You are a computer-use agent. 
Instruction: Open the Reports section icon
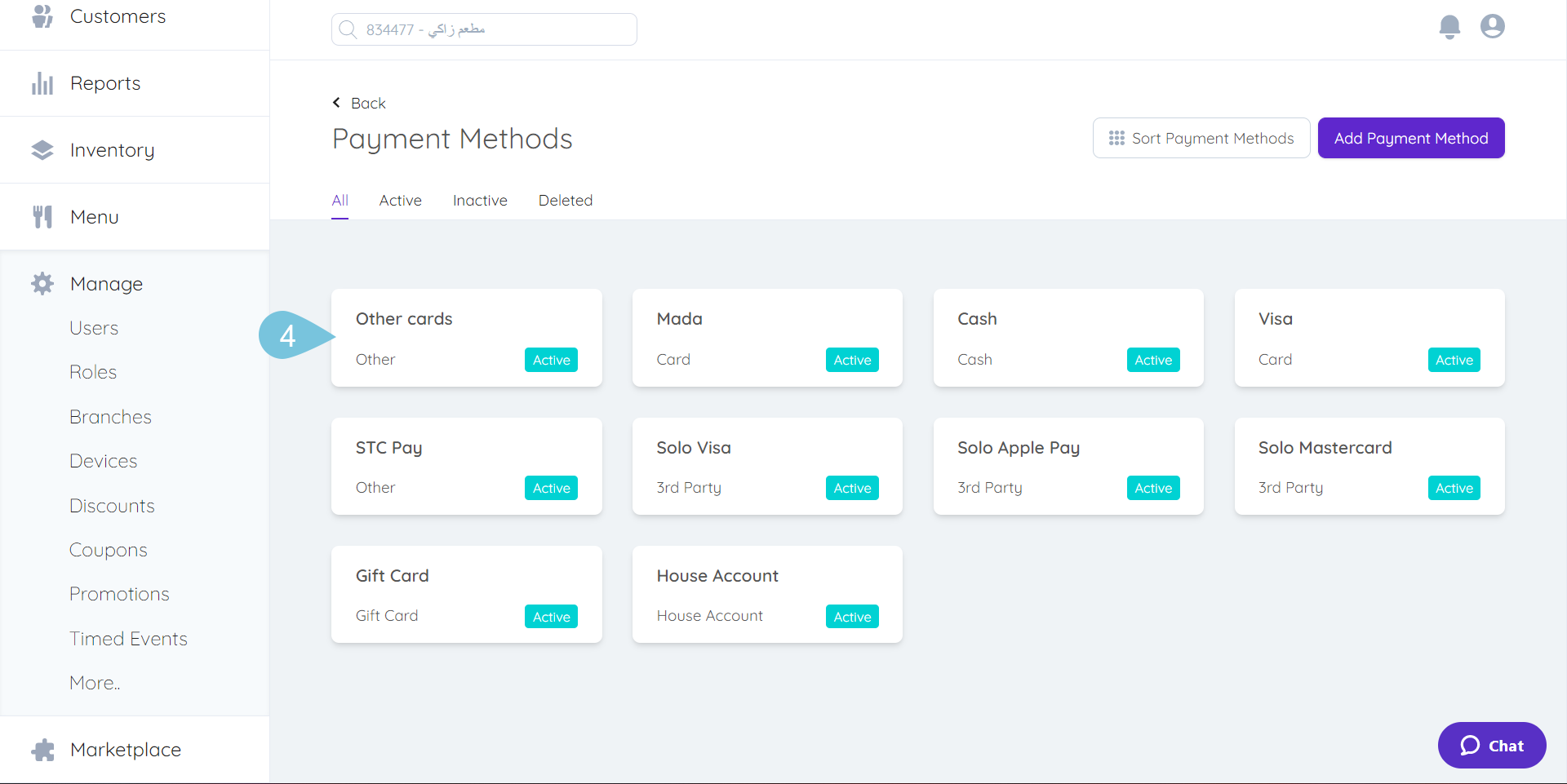[x=42, y=82]
